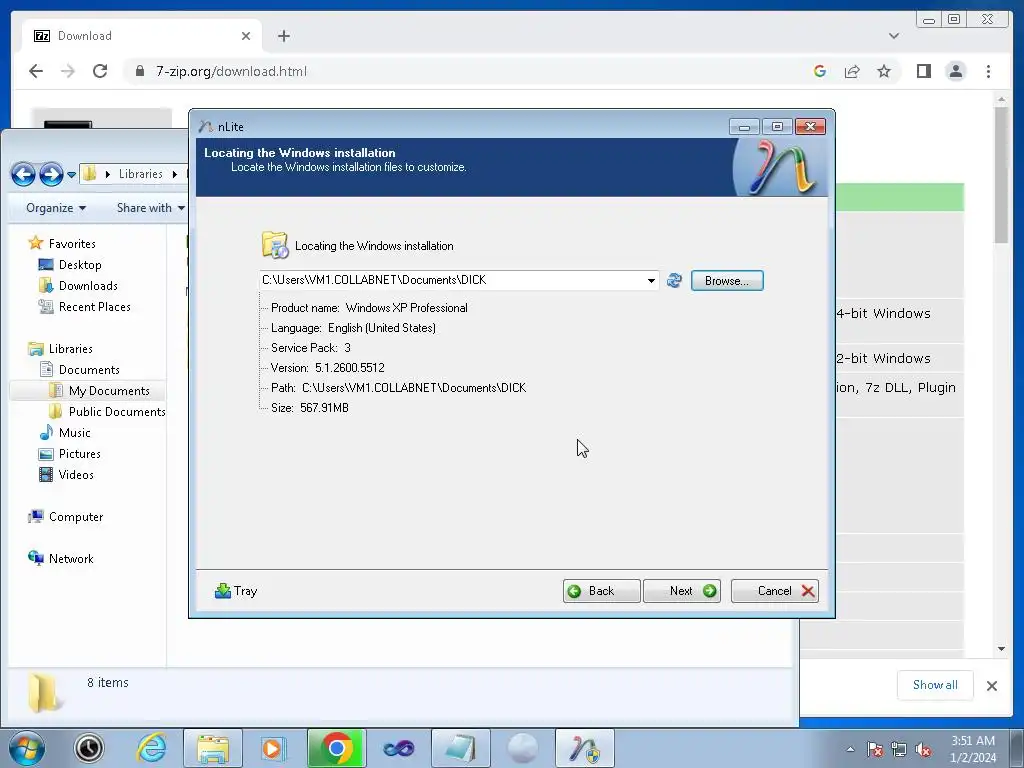The image size is (1024, 768).
Task: Cancel the nLite wizard
Action: (775, 591)
